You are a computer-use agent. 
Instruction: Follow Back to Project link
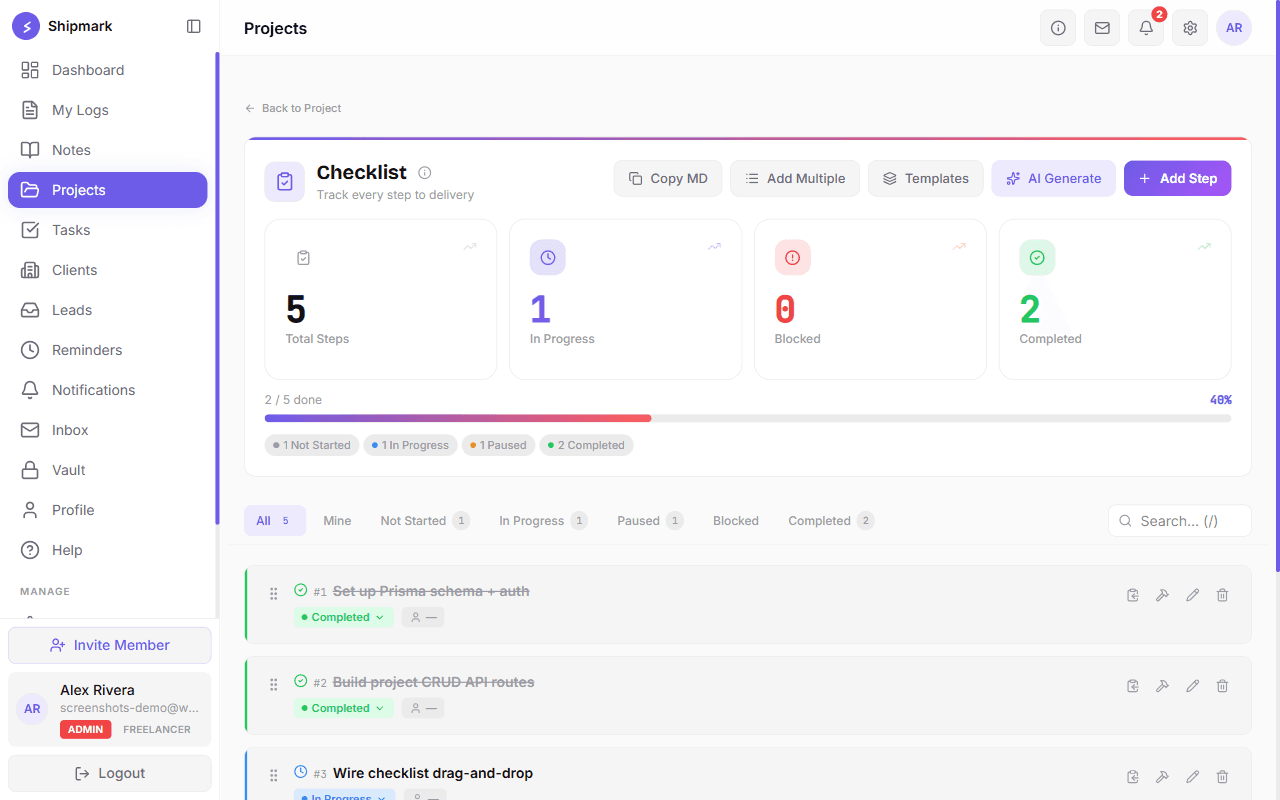click(293, 108)
